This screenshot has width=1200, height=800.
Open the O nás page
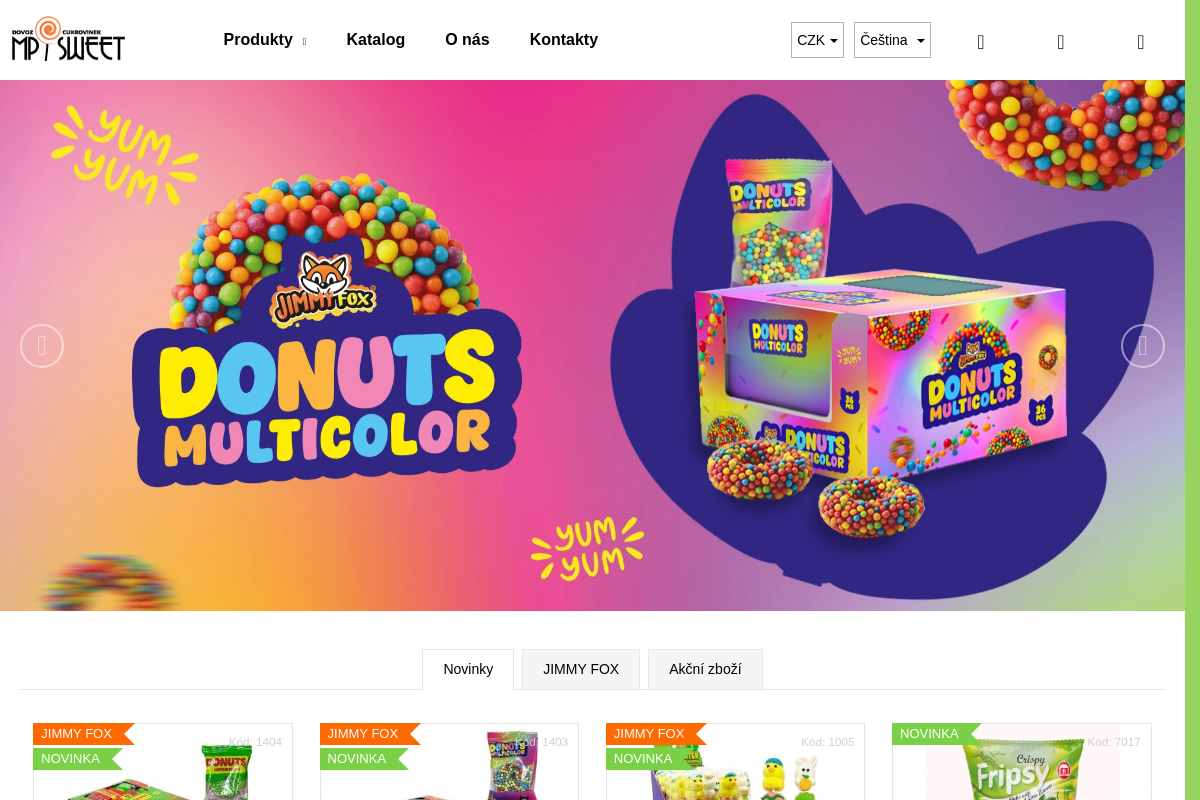467,40
